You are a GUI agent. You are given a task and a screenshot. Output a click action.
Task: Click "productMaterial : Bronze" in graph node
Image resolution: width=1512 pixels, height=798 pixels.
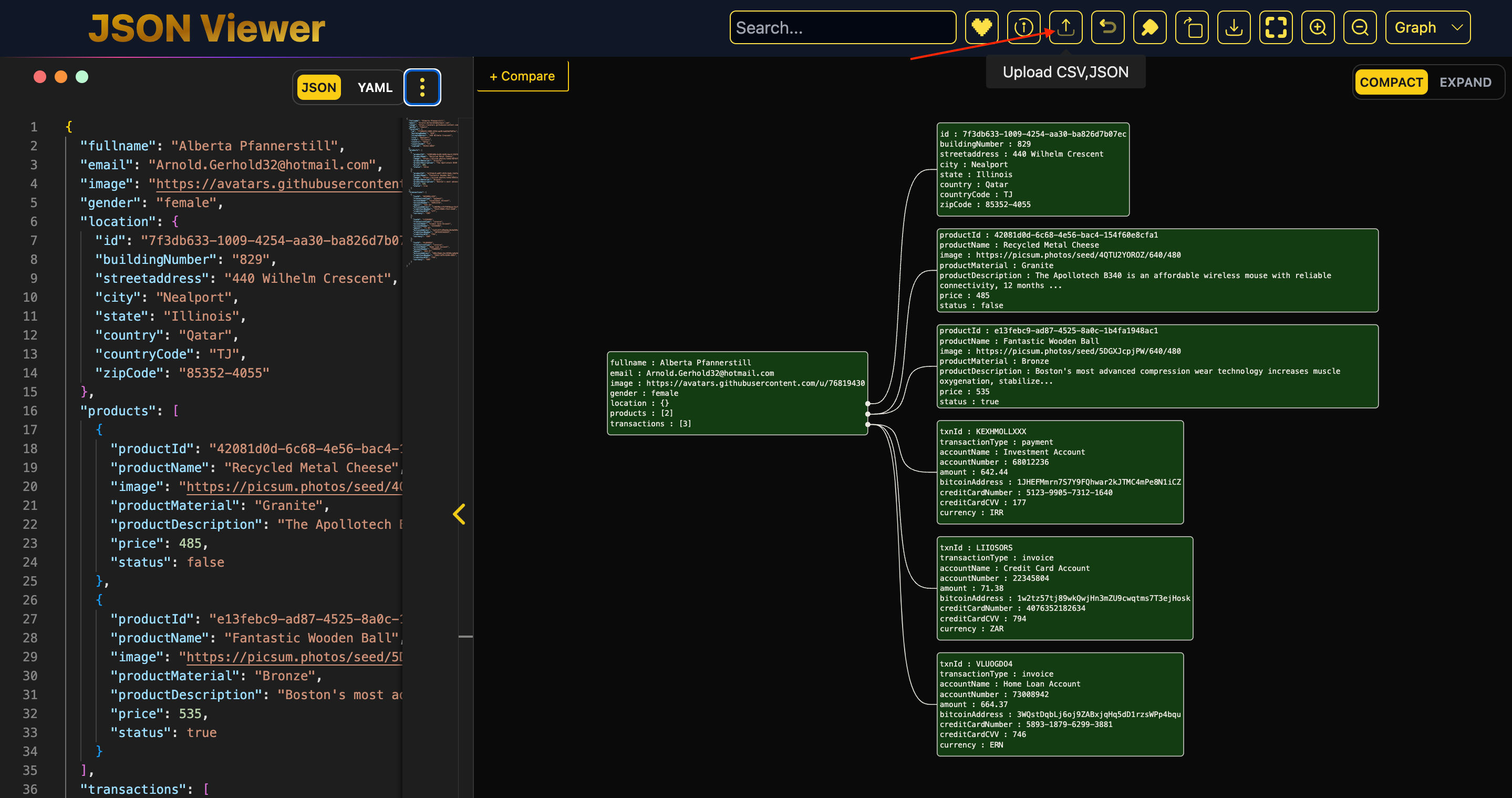(993, 362)
